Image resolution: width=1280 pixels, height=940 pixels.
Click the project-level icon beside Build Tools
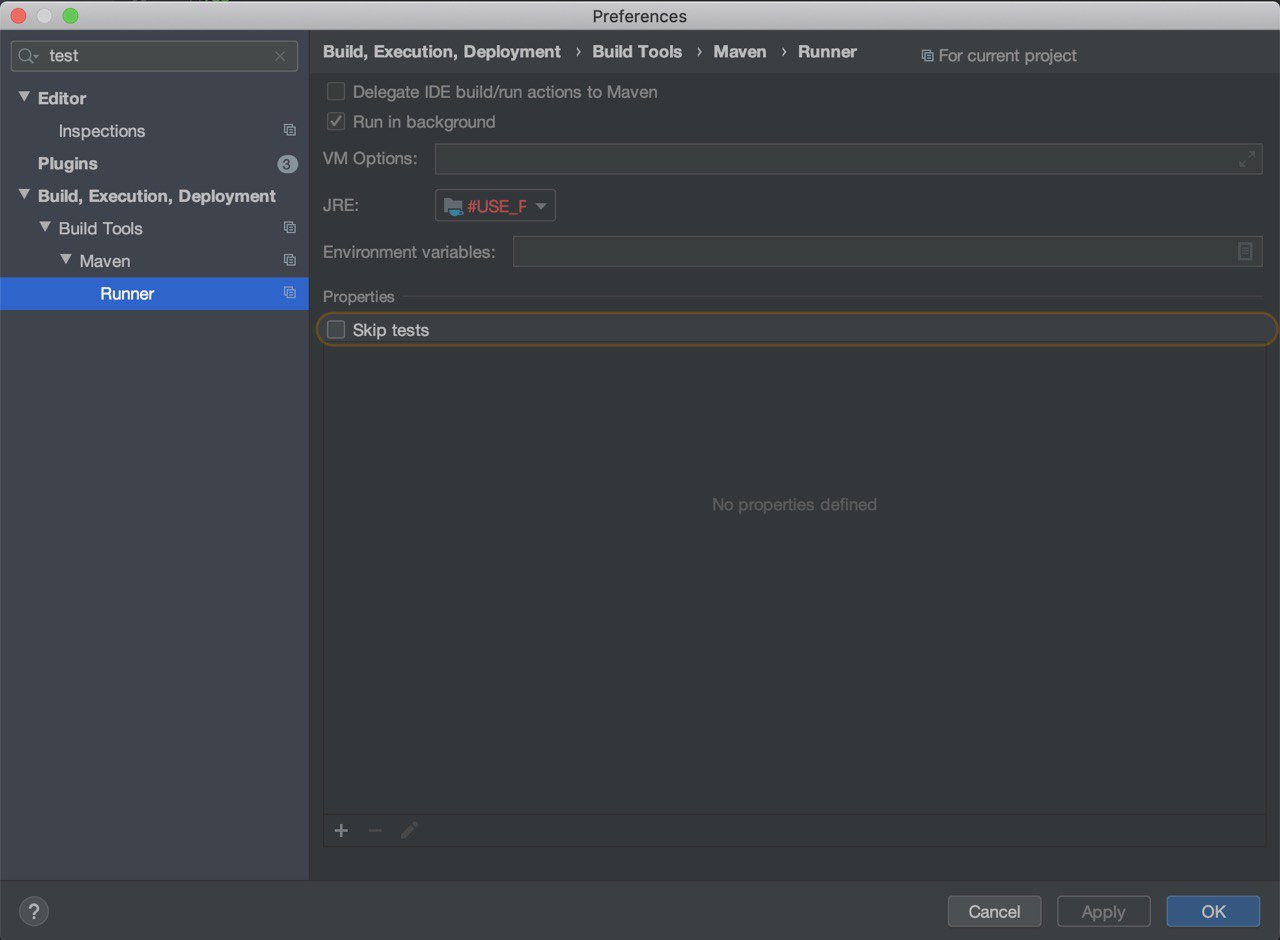point(289,228)
